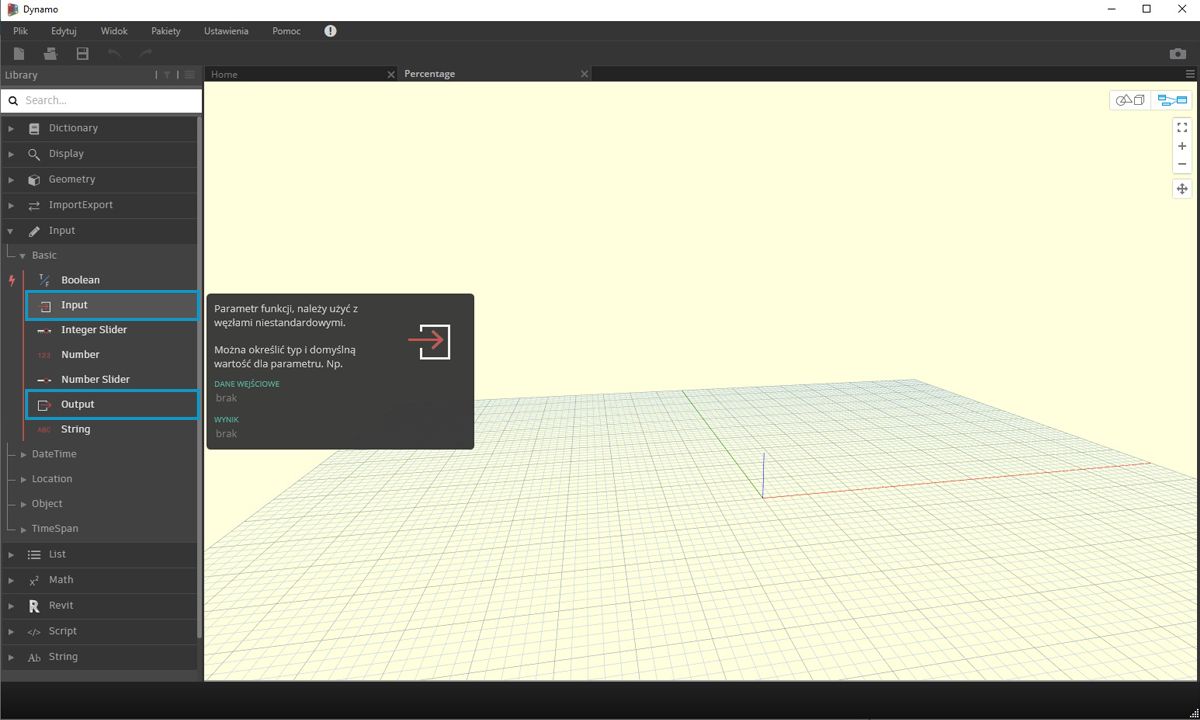Click the Save toolbar icon
The width and height of the screenshot is (1200, 720).
click(x=82, y=53)
